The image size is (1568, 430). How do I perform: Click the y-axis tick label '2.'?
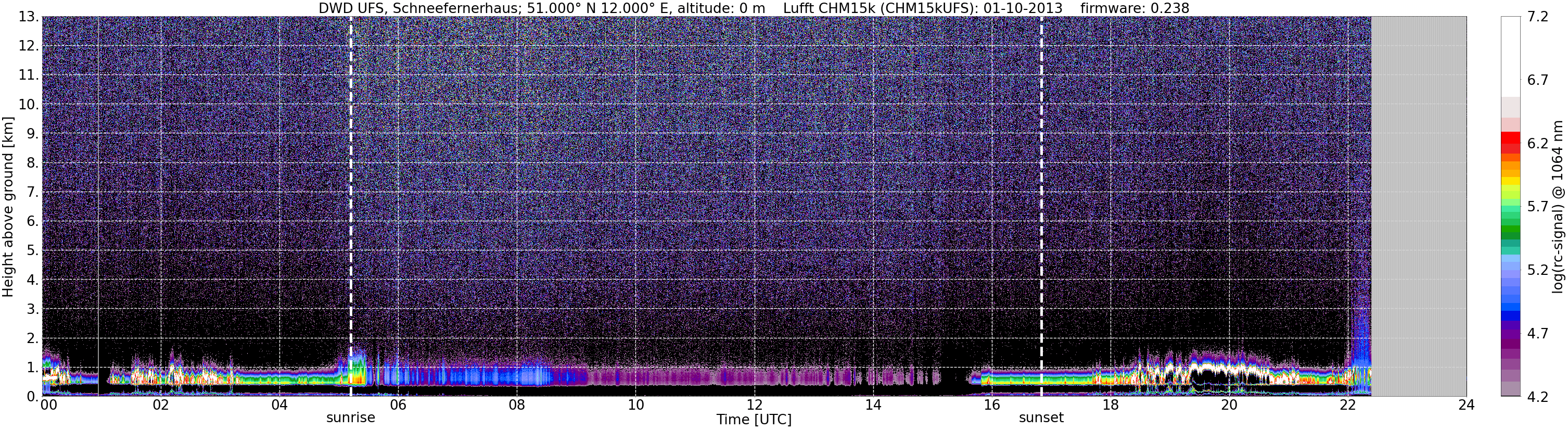tap(33, 339)
